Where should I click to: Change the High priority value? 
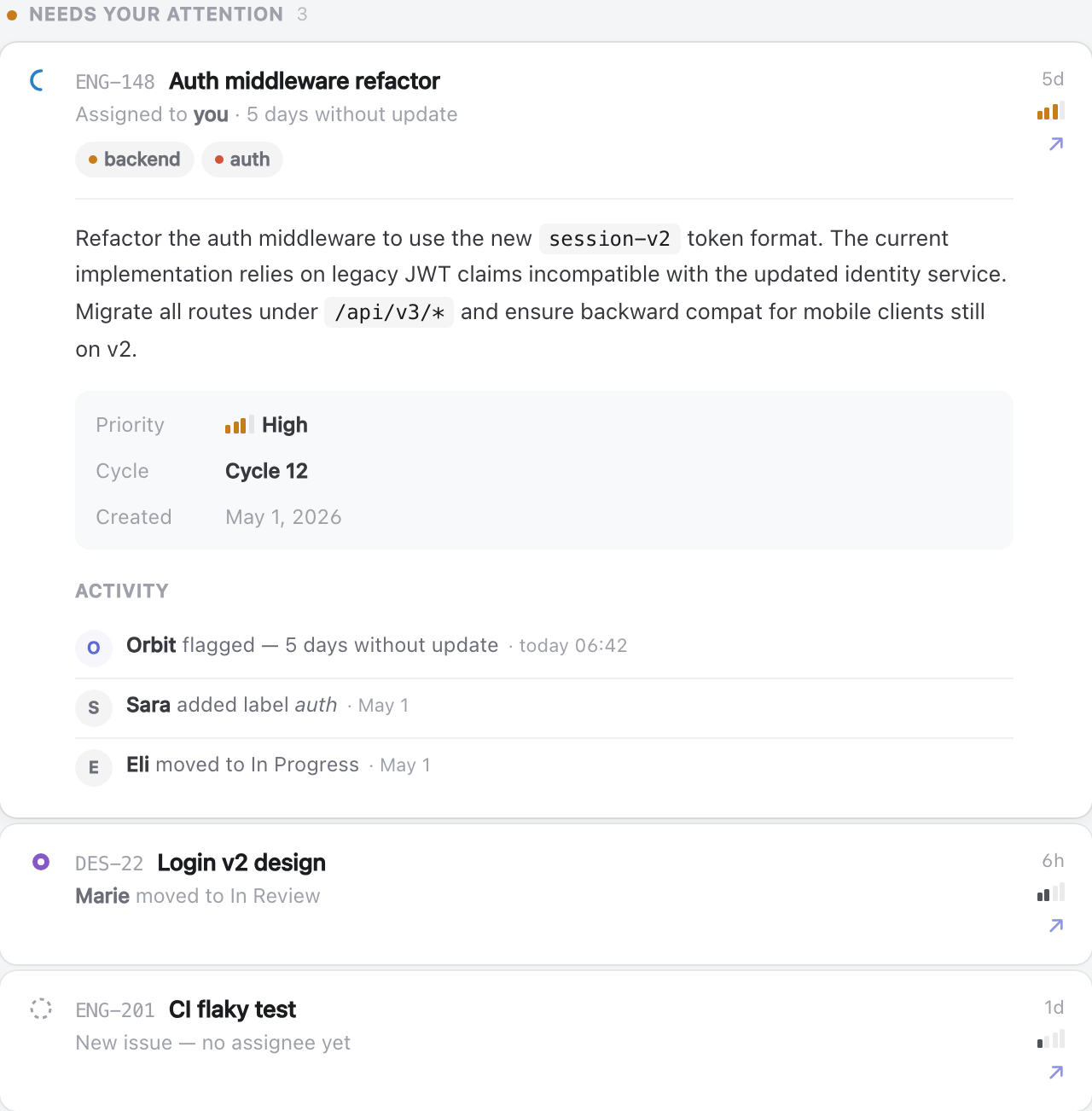[x=266, y=425]
